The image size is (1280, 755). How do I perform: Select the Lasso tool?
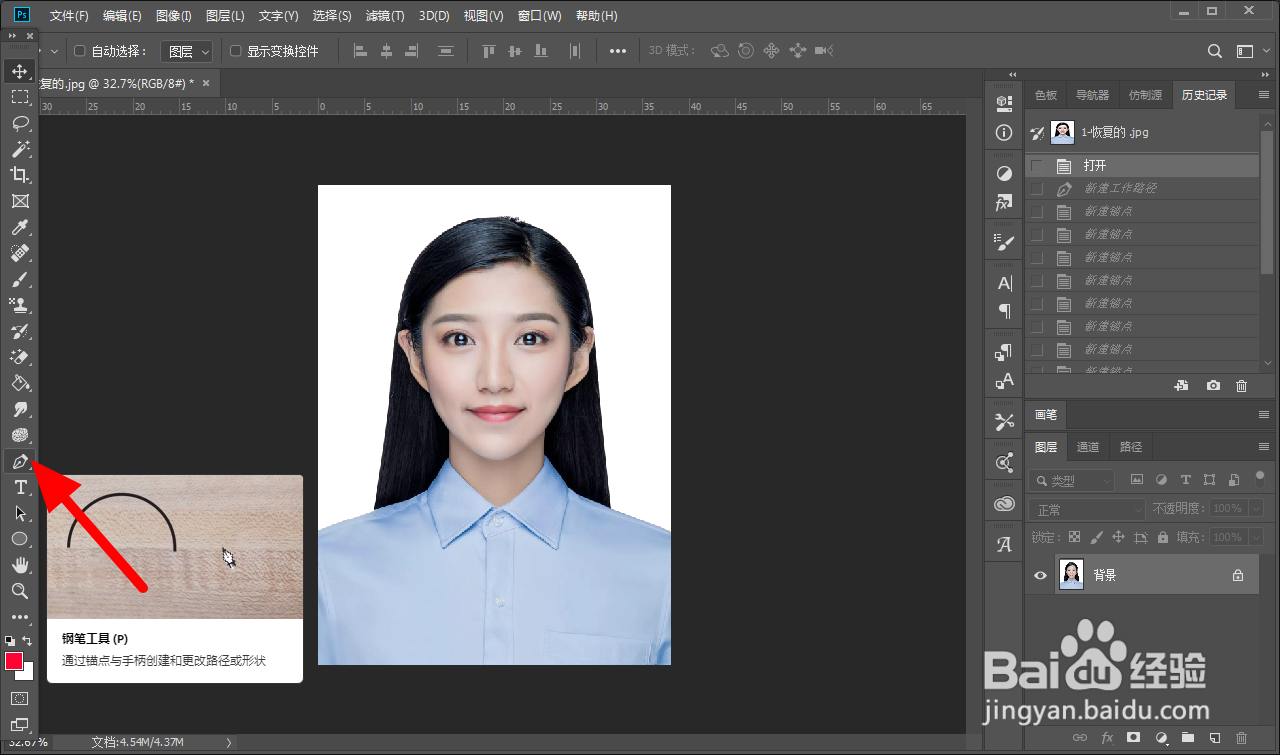point(19,123)
